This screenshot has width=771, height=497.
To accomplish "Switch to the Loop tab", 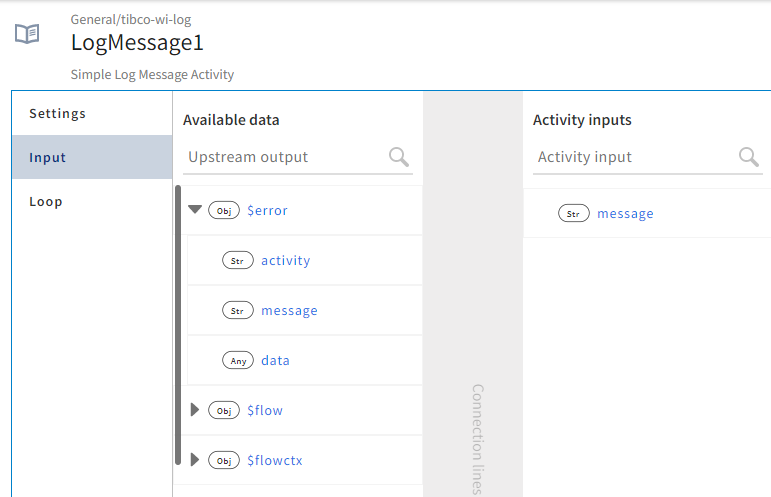I will point(46,201).
